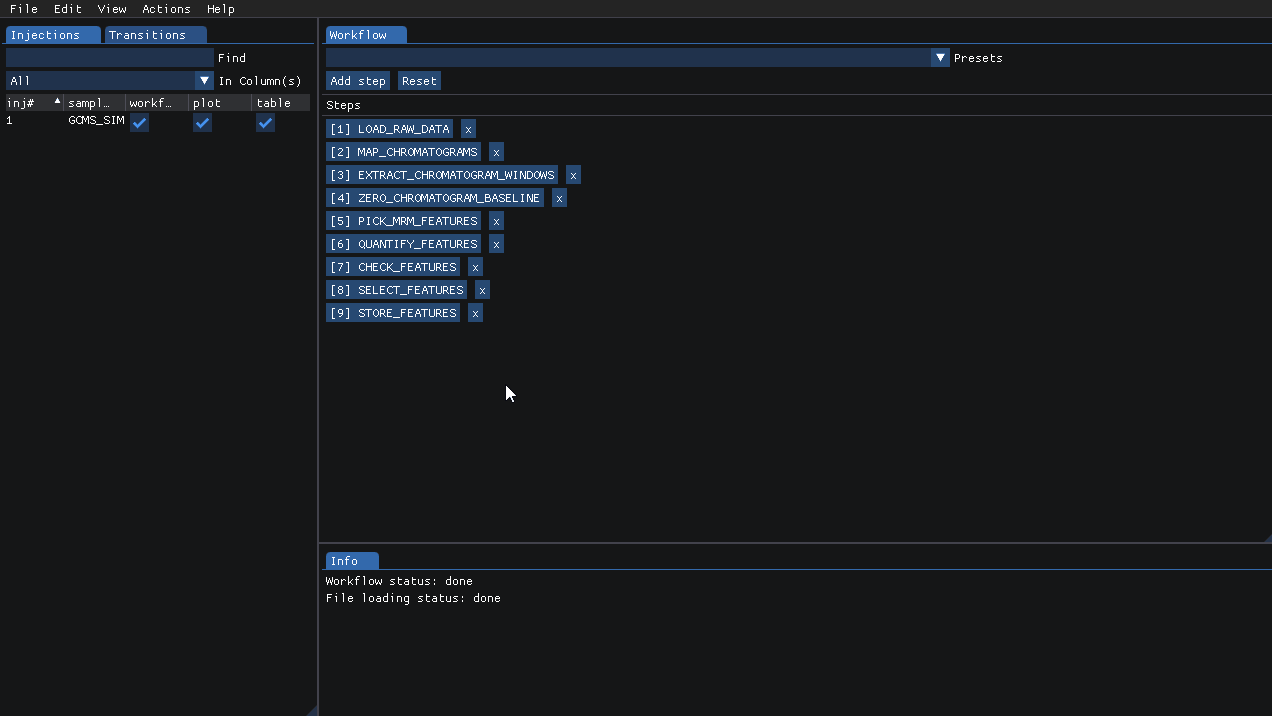Open the File menu

point(23,9)
